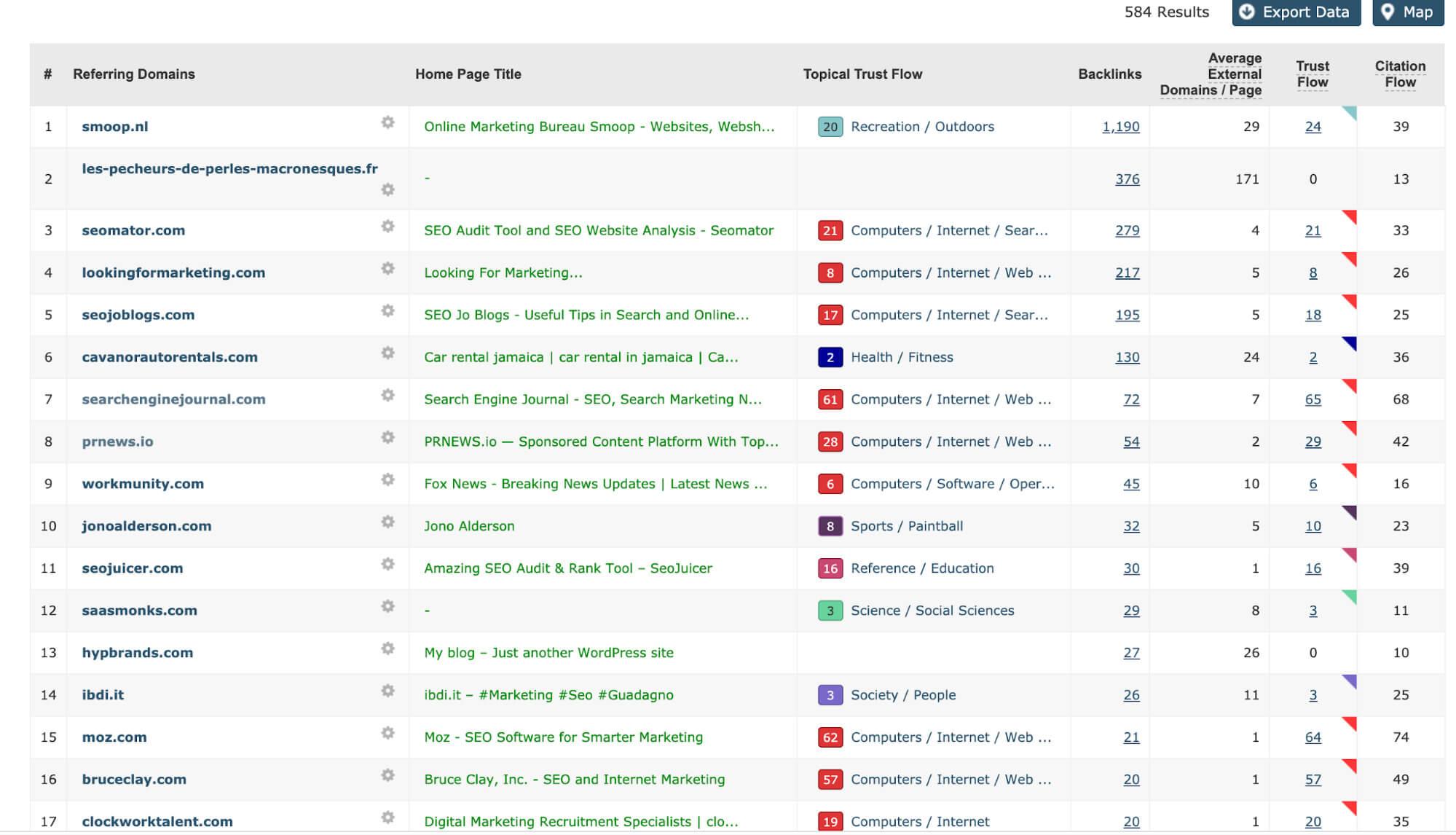Click gear icon beside hypbrands.com
This screenshot has width=1456, height=835.
(388, 648)
